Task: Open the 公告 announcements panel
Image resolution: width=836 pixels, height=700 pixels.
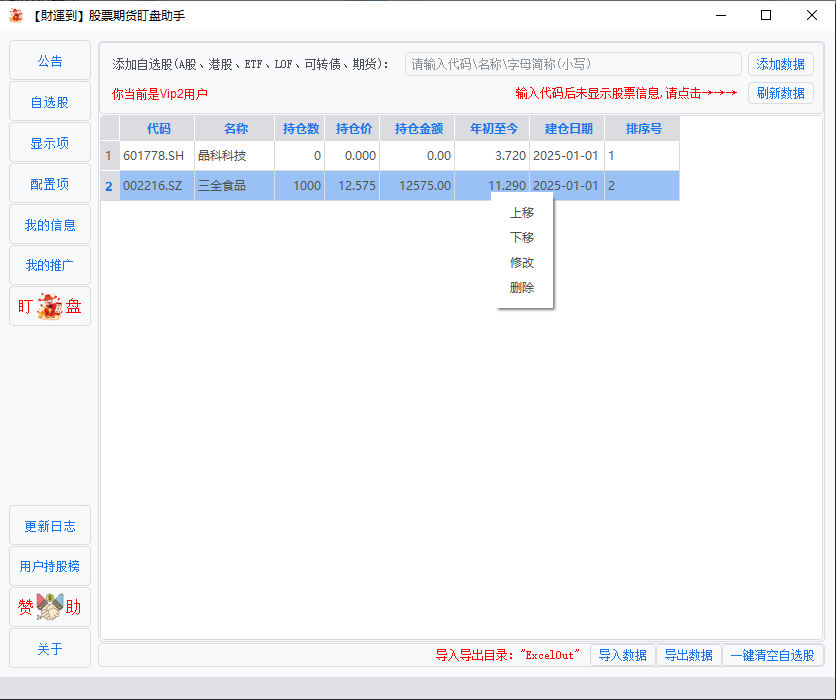Action: click(49, 60)
